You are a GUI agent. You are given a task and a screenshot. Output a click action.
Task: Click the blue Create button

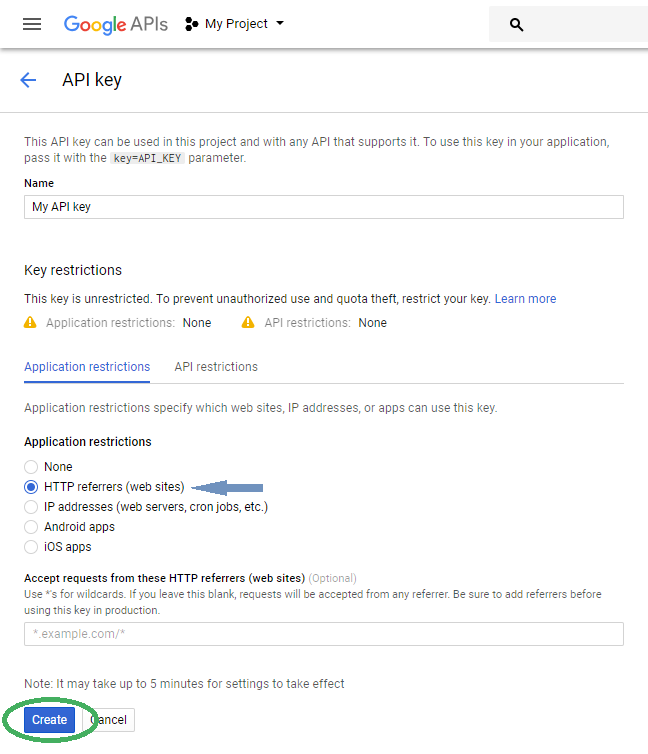point(50,720)
